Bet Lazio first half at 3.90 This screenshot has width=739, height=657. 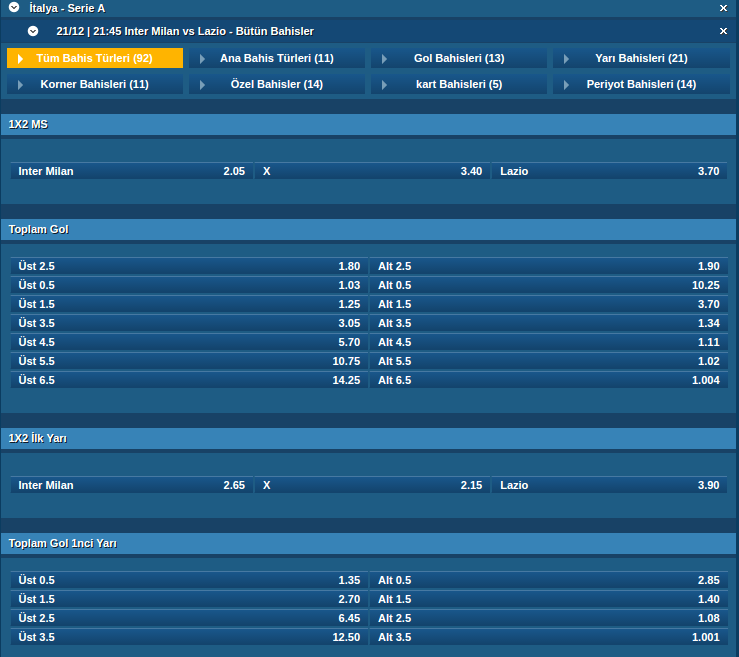(x=609, y=485)
